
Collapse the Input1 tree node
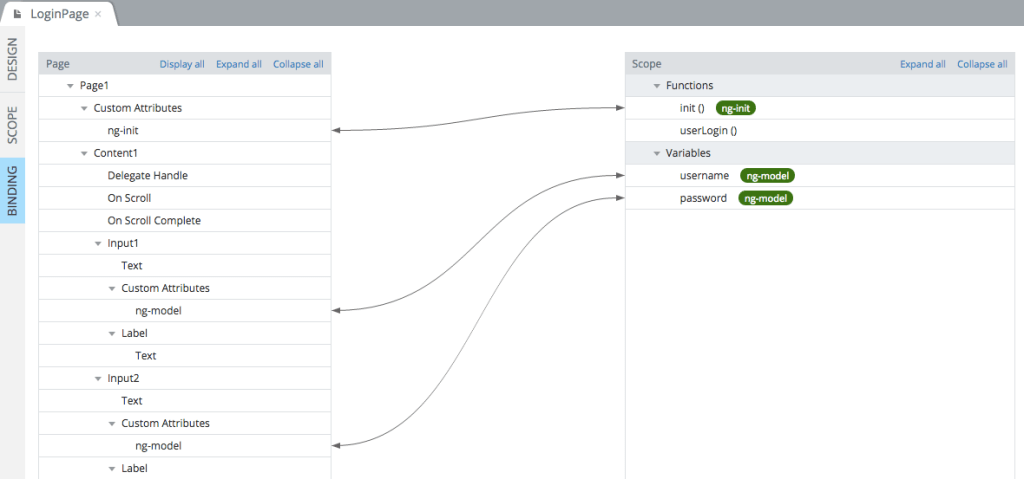click(99, 244)
